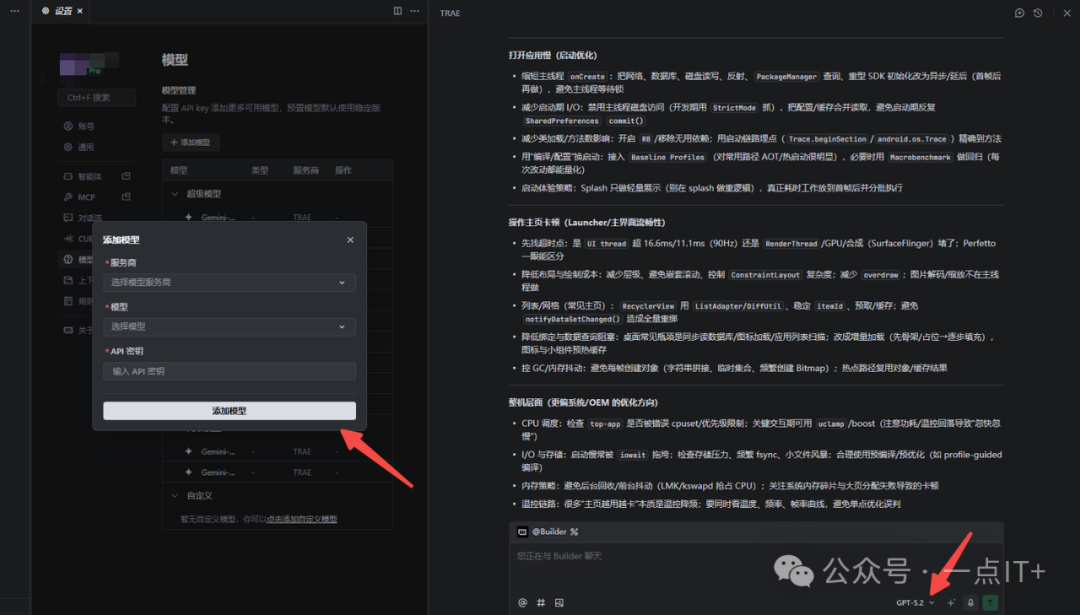Screen dimensions: 1080x615
Task: Click the 服务商 table column header
Action: (306, 170)
